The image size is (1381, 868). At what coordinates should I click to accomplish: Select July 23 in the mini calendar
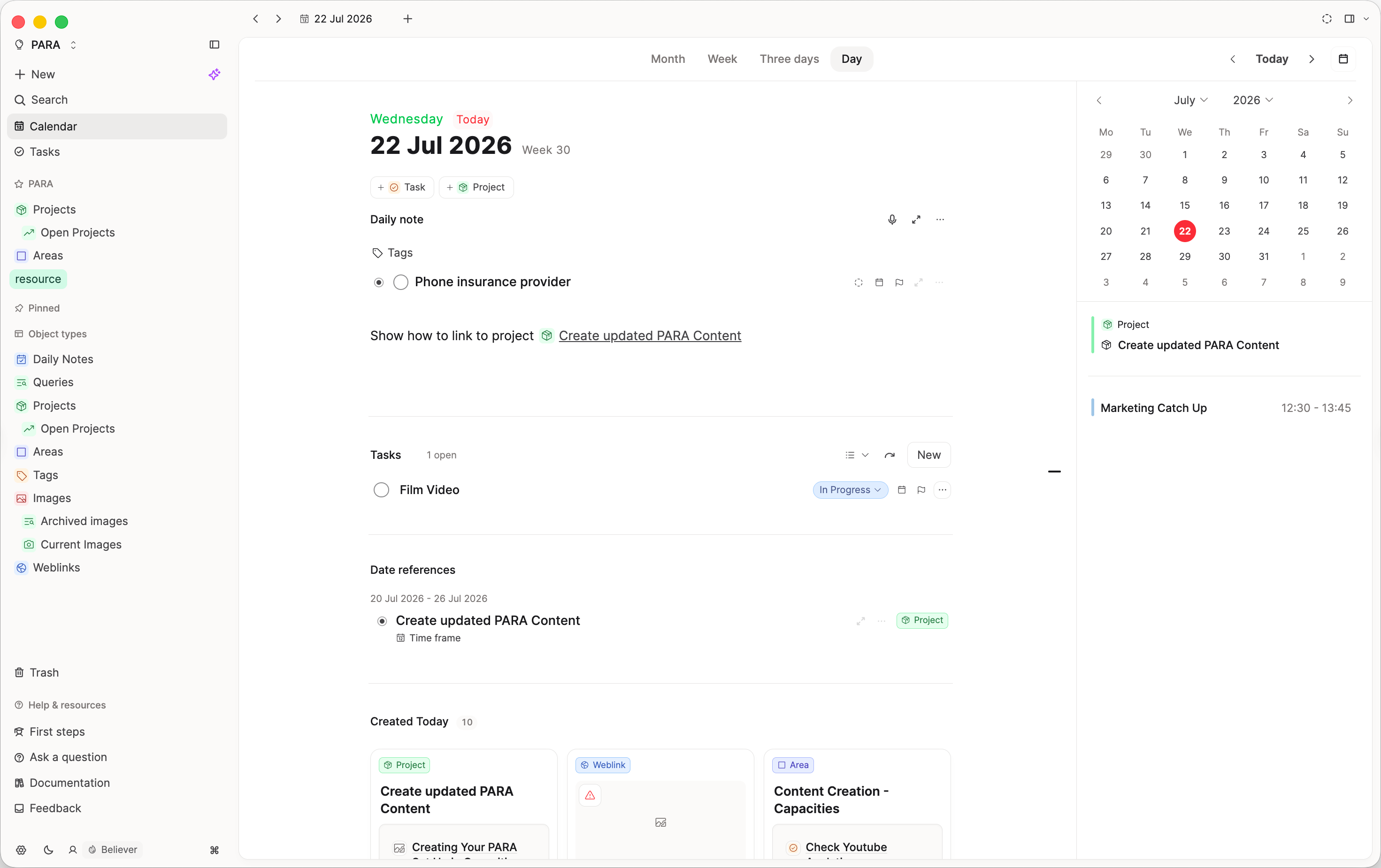(x=1224, y=231)
